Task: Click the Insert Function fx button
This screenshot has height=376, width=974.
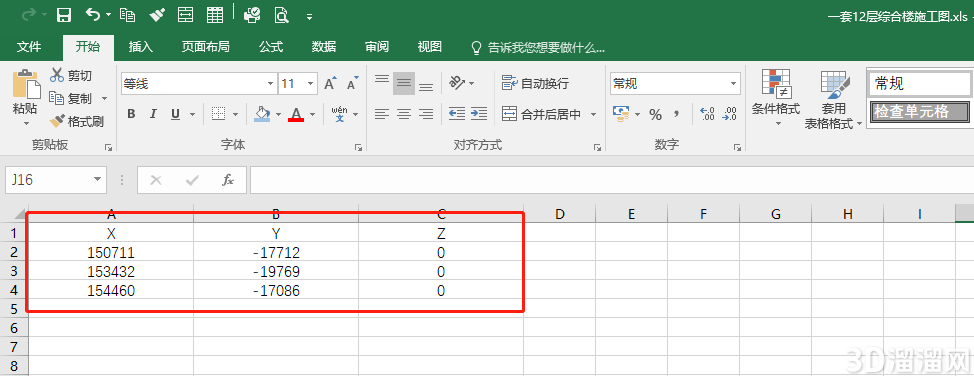Action: pos(228,180)
